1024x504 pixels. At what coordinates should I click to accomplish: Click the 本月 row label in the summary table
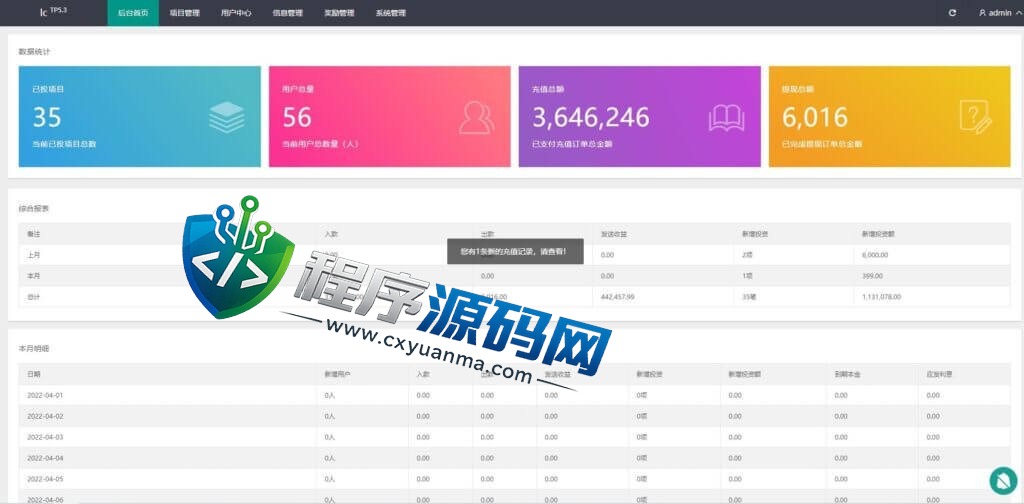33,276
